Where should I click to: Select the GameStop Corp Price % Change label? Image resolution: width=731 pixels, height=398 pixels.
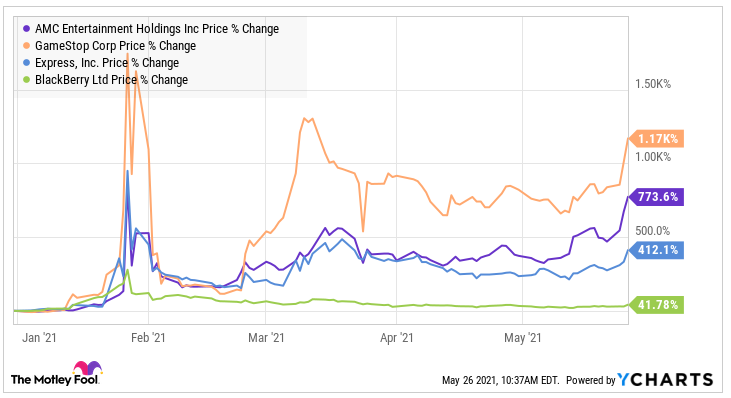[116, 46]
